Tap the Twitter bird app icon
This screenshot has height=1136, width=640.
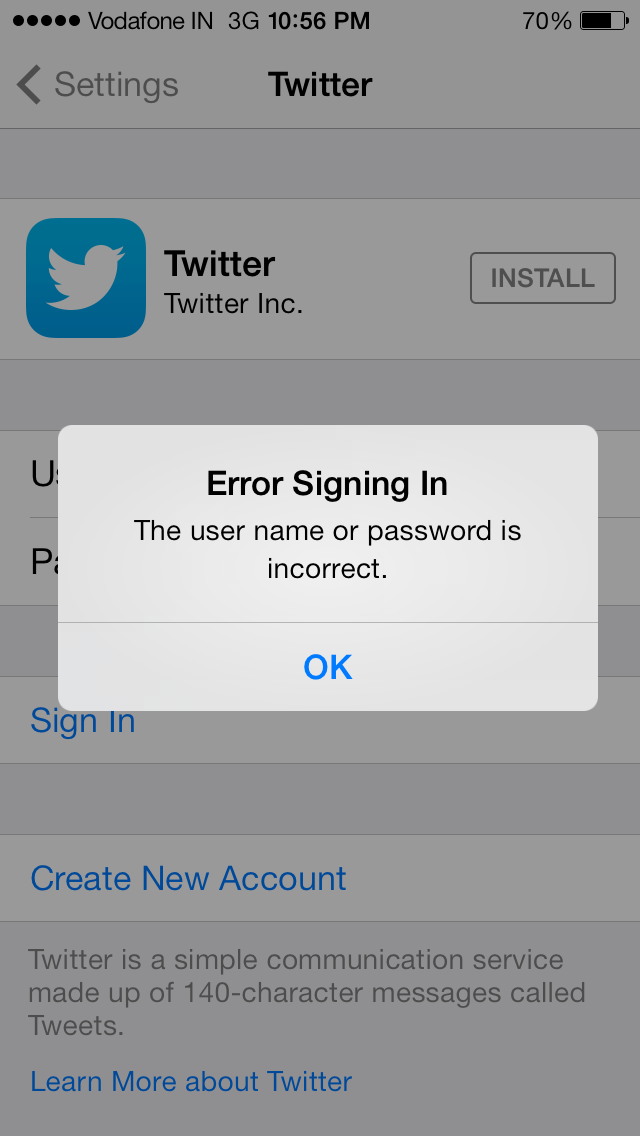tap(86, 278)
